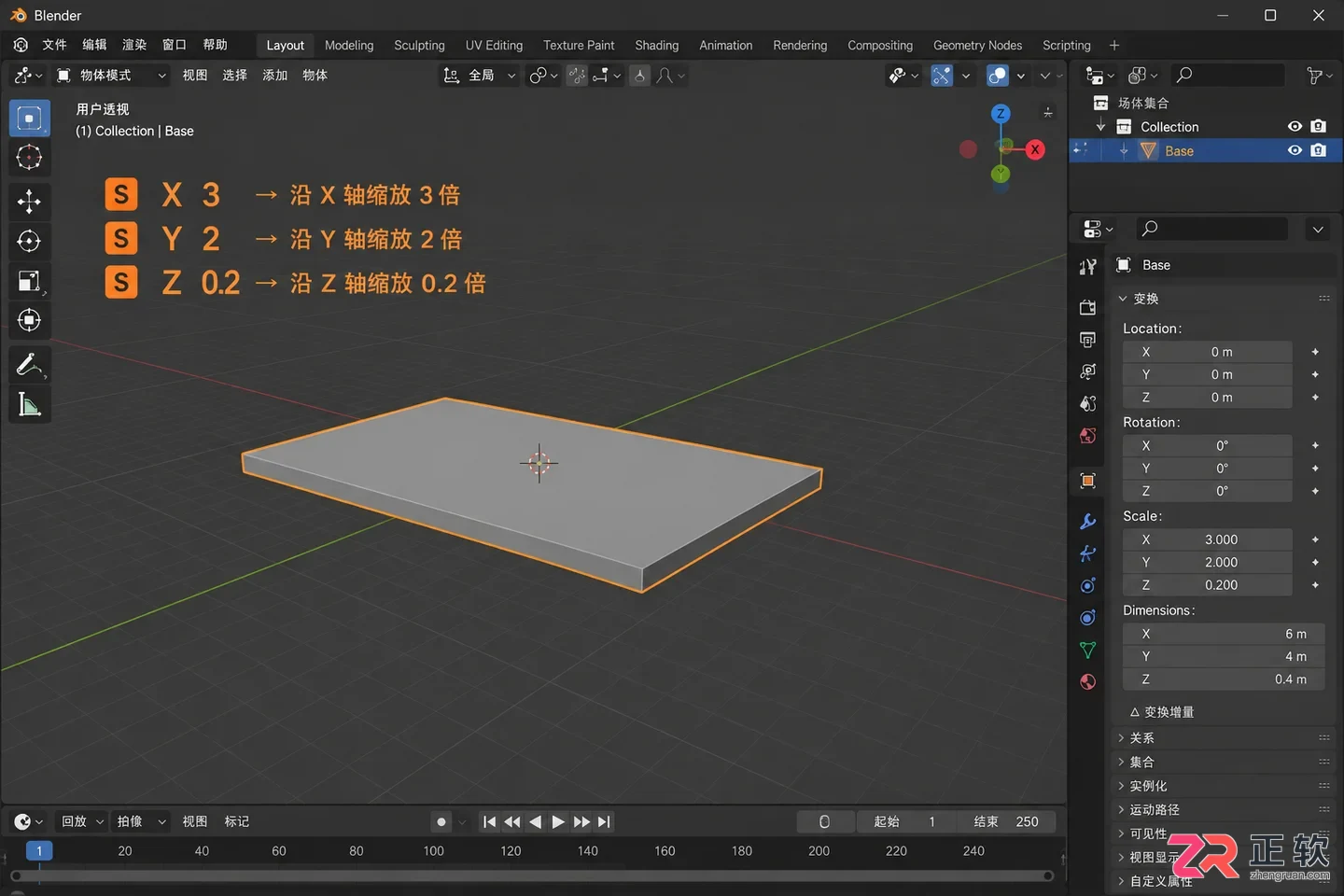Activate the Transform tool
The width and height of the screenshot is (1344, 896).
click(30, 320)
